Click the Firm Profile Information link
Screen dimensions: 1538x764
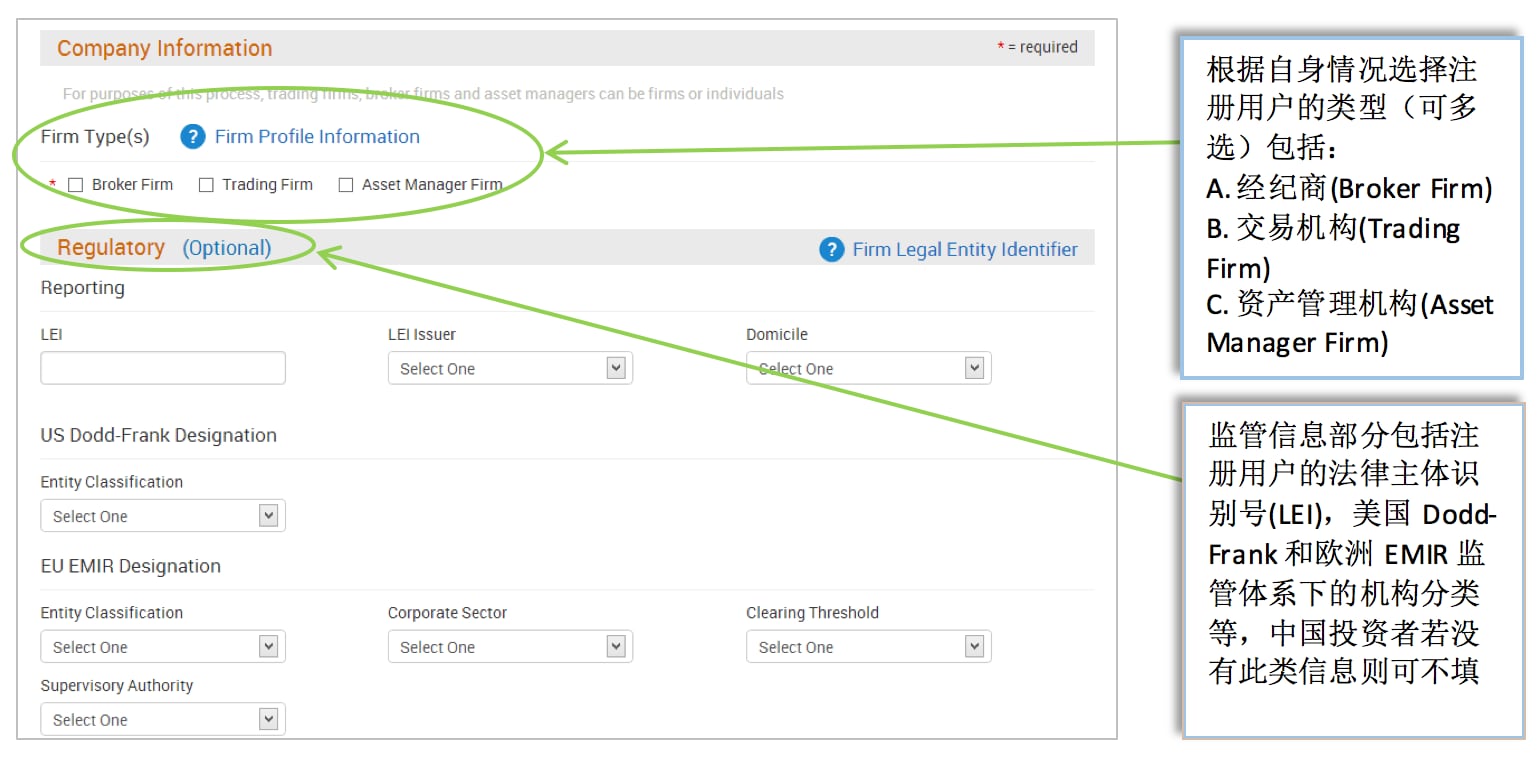pyautogui.click(x=317, y=137)
